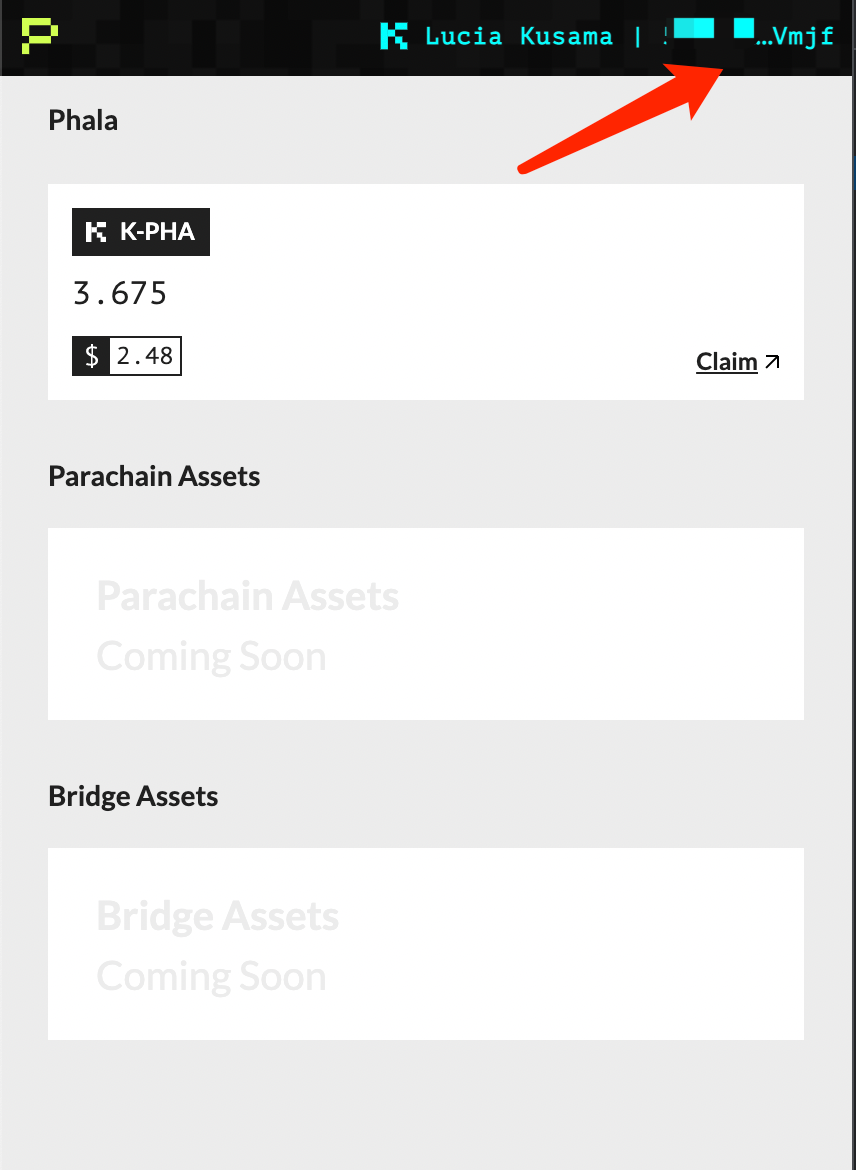The image size is (856, 1170).
Task: Click the Kusama icon beside Lucia Kusama
Action: [x=394, y=37]
